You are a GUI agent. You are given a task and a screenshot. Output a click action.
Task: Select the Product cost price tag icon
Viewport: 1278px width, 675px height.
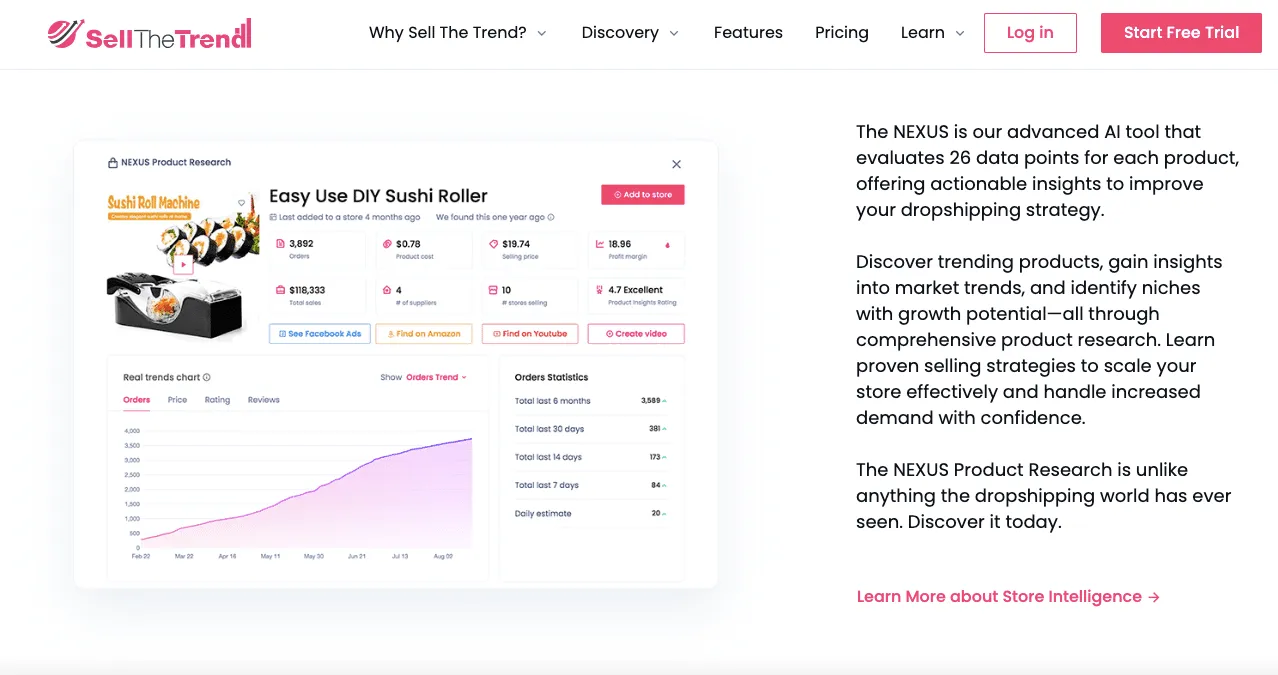(386, 244)
